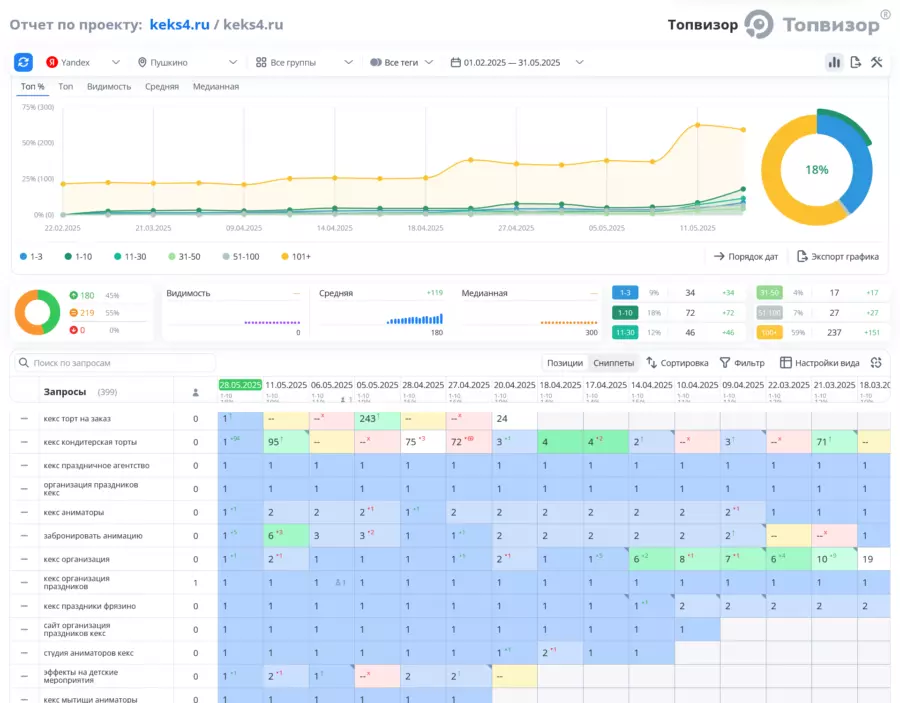The width and height of the screenshot is (900, 703).
Task: Click the blue refresh icon button
Action: pos(24,62)
